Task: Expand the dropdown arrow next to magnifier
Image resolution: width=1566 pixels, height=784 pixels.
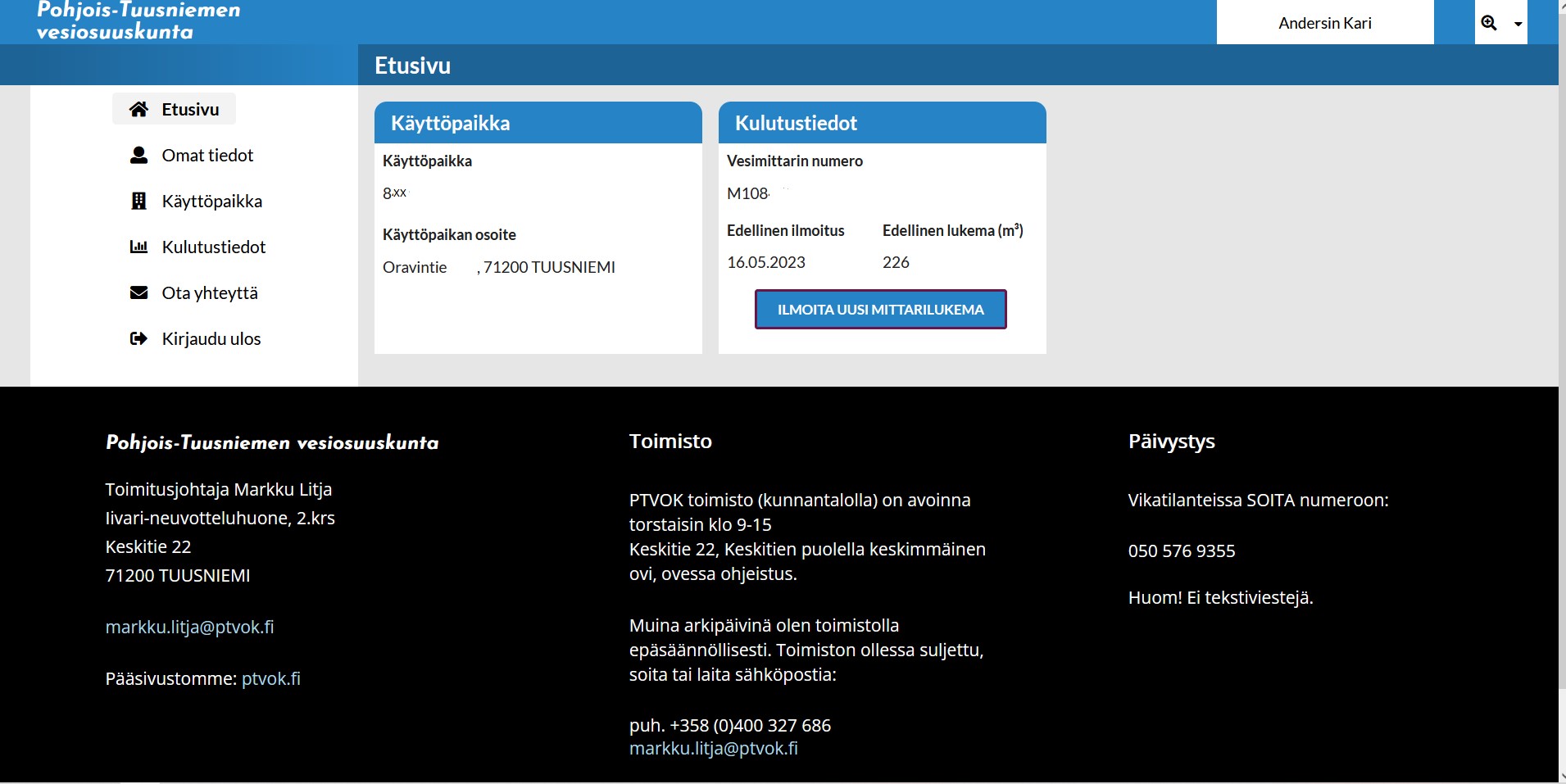Action: (1518, 24)
